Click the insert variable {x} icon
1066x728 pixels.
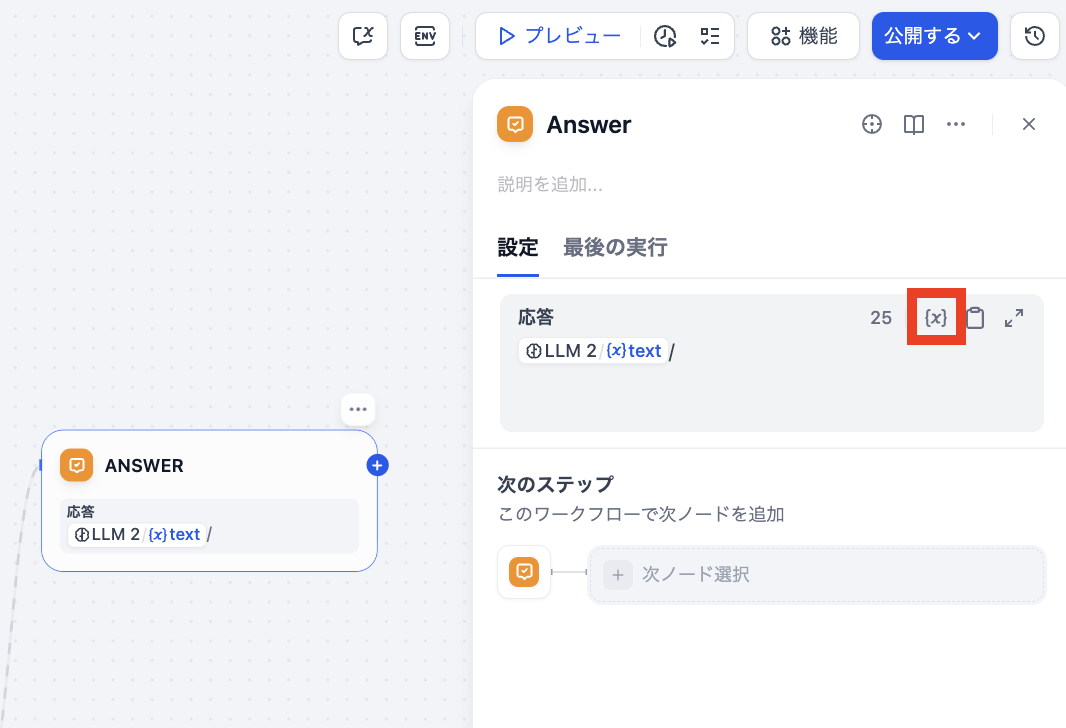pyautogui.click(x=935, y=318)
